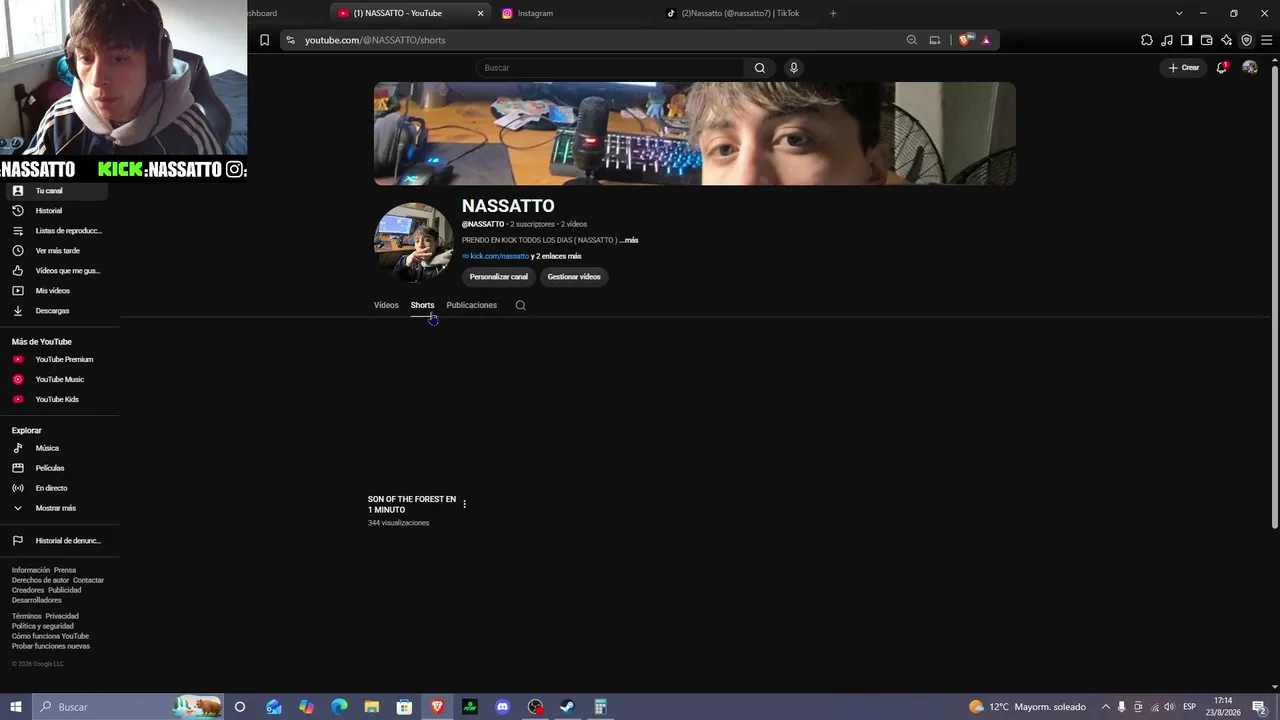
Task: Open a new browser tab
Action: pyautogui.click(x=833, y=13)
